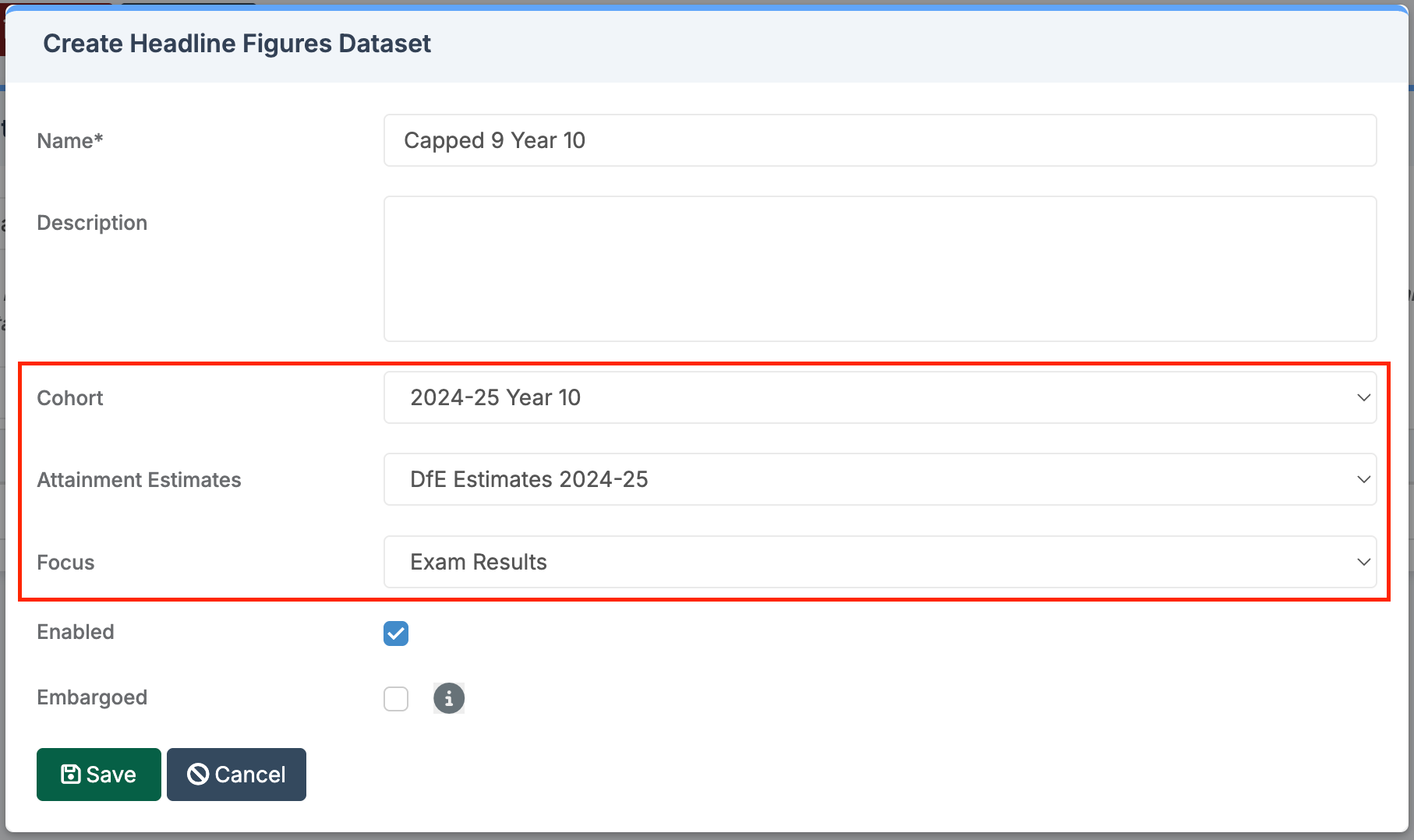Image resolution: width=1414 pixels, height=840 pixels.
Task: Focus the Name input with 'Capped 9 Year 10'
Action: click(879, 140)
